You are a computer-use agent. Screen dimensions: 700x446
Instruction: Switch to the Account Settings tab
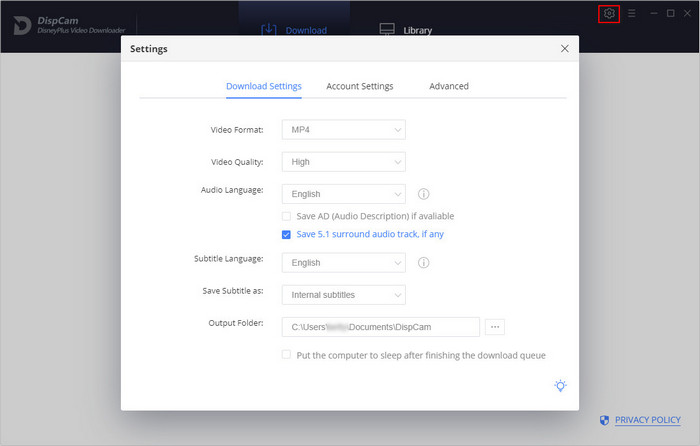(359, 86)
